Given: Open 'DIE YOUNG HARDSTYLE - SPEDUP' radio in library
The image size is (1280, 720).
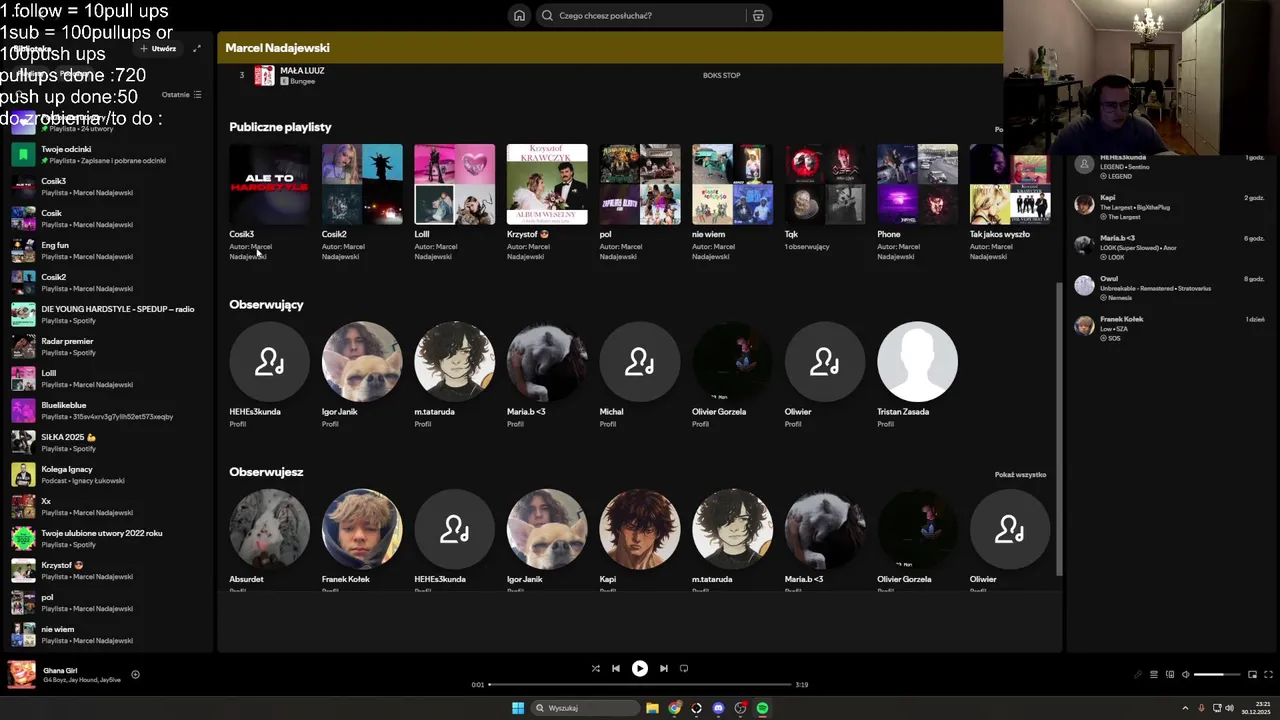Looking at the screenshot, I should pos(110,314).
